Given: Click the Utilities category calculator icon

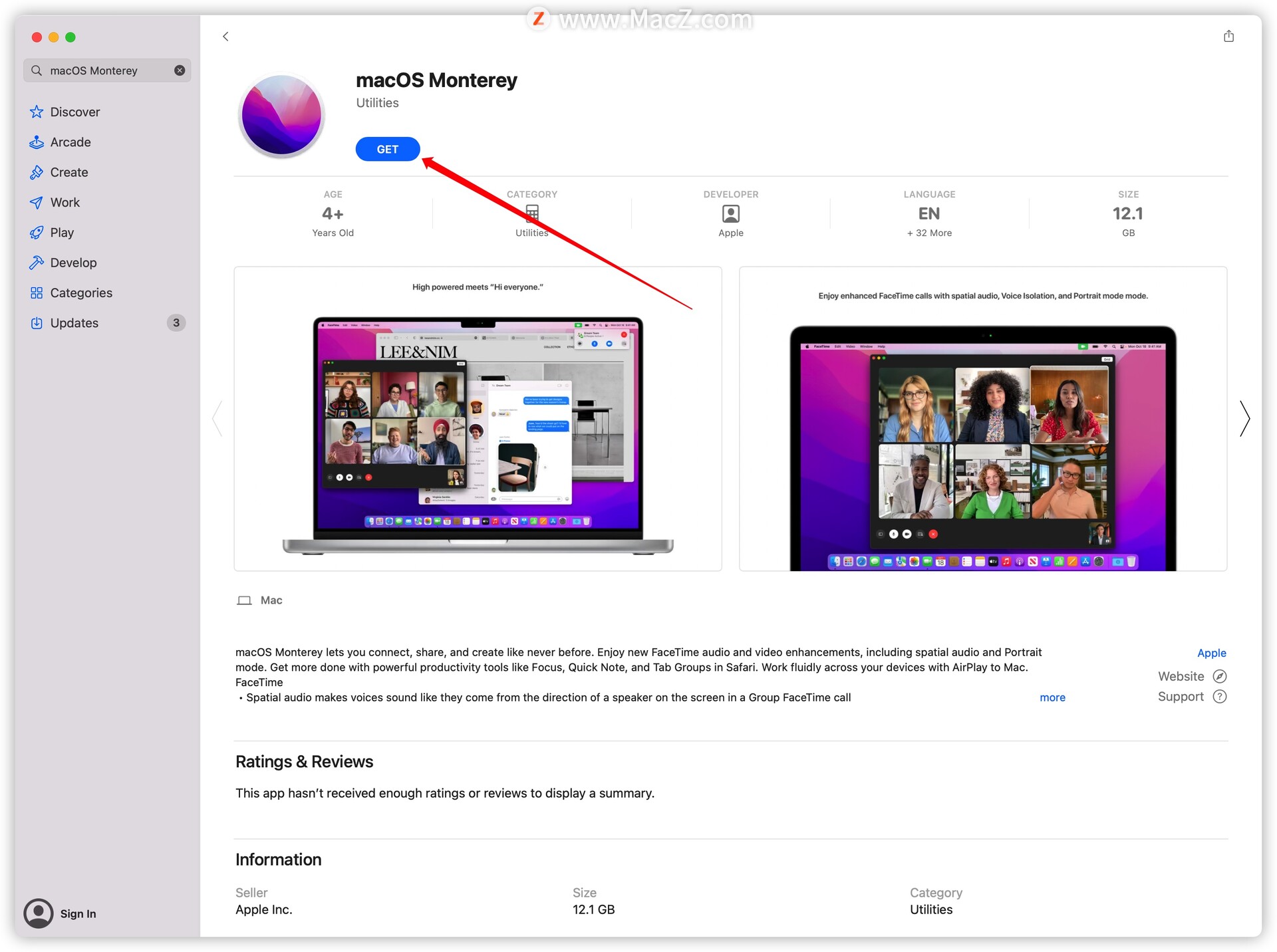Looking at the screenshot, I should point(532,213).
